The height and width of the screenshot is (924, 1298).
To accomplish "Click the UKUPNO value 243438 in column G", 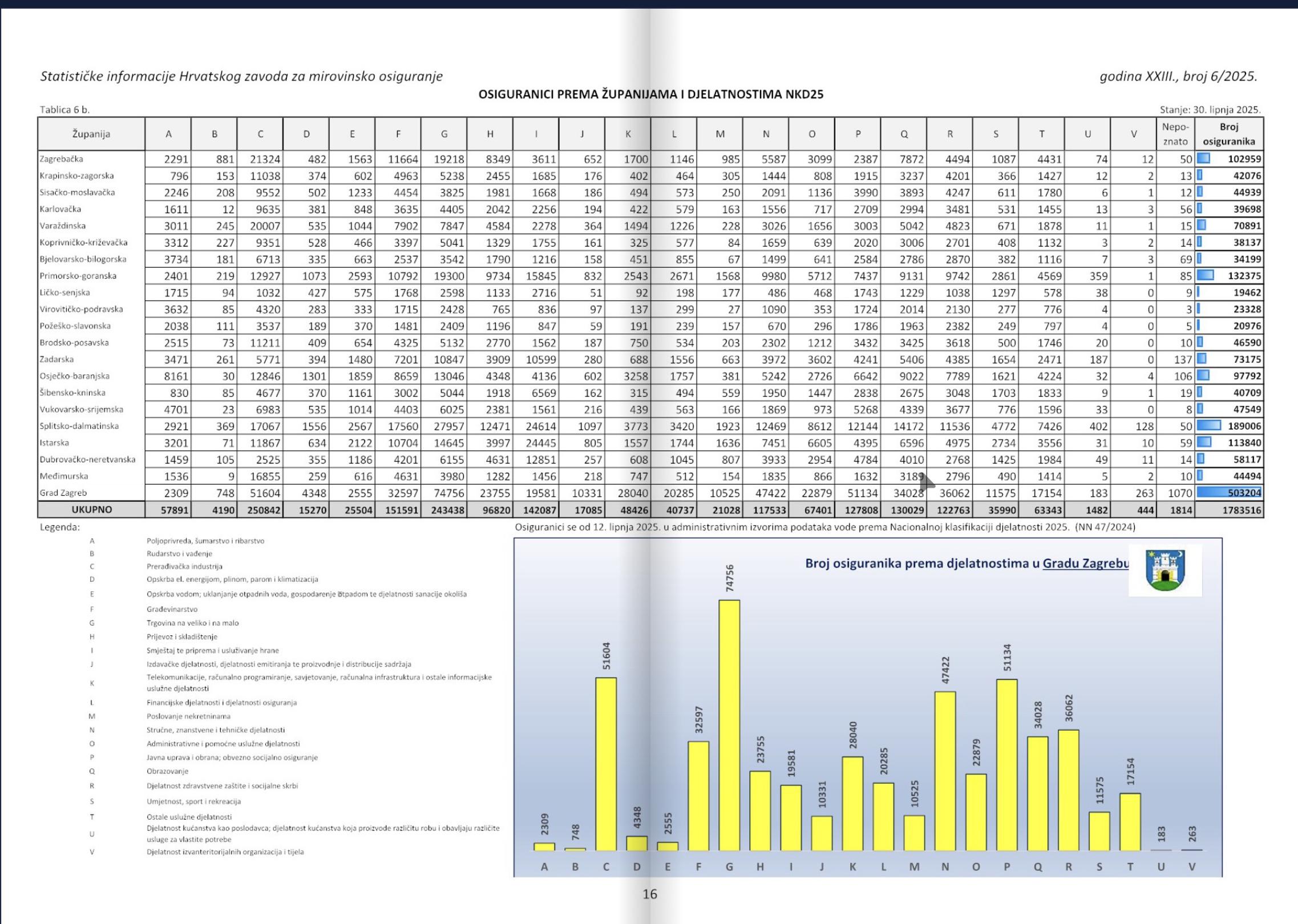I will click(x=448, y=510).
